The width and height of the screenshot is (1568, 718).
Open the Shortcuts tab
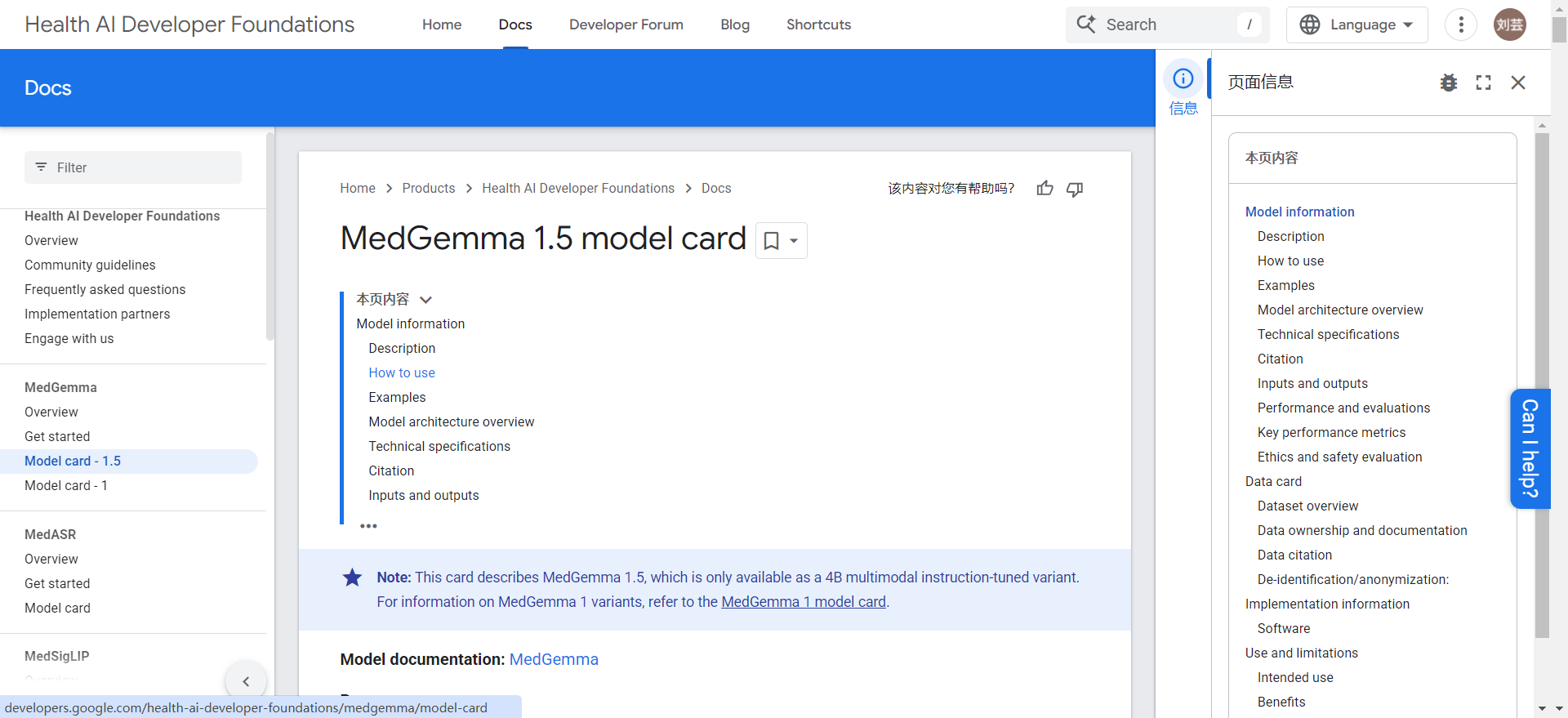[818, 25]
